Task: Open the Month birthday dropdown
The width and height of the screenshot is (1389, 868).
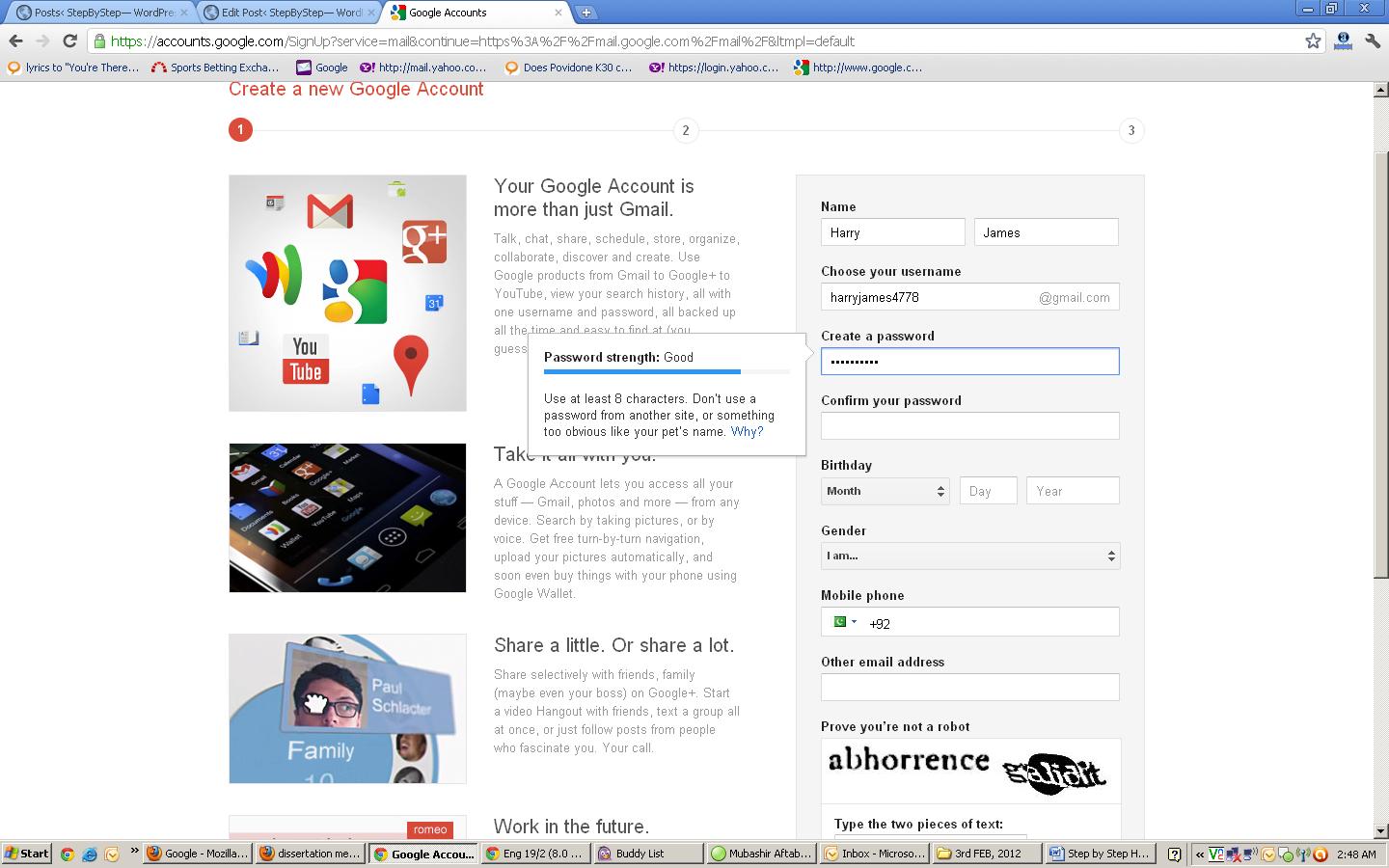Action: click(885, 491)
